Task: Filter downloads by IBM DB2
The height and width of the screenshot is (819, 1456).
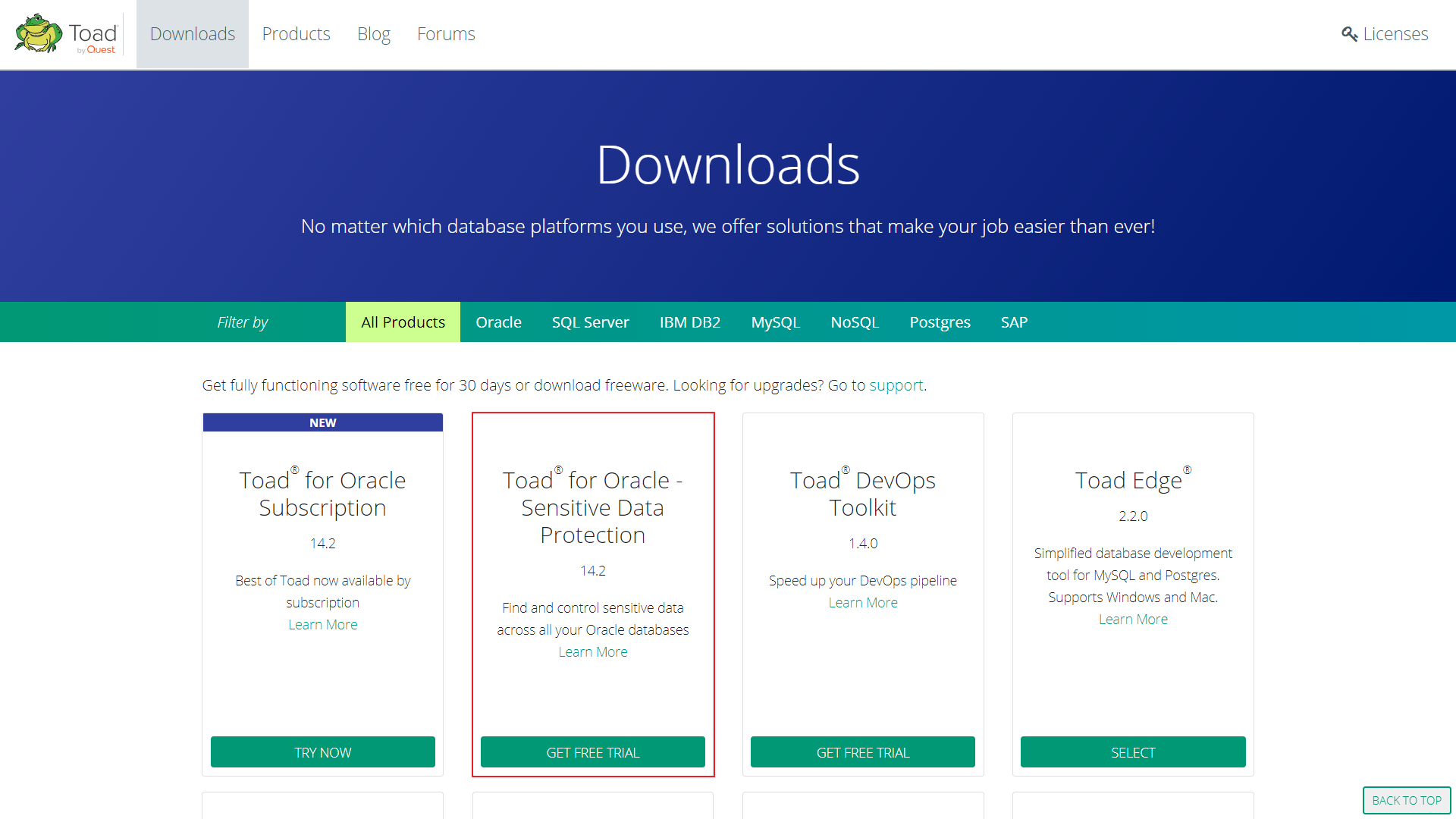Action: [x=690, y=322]
